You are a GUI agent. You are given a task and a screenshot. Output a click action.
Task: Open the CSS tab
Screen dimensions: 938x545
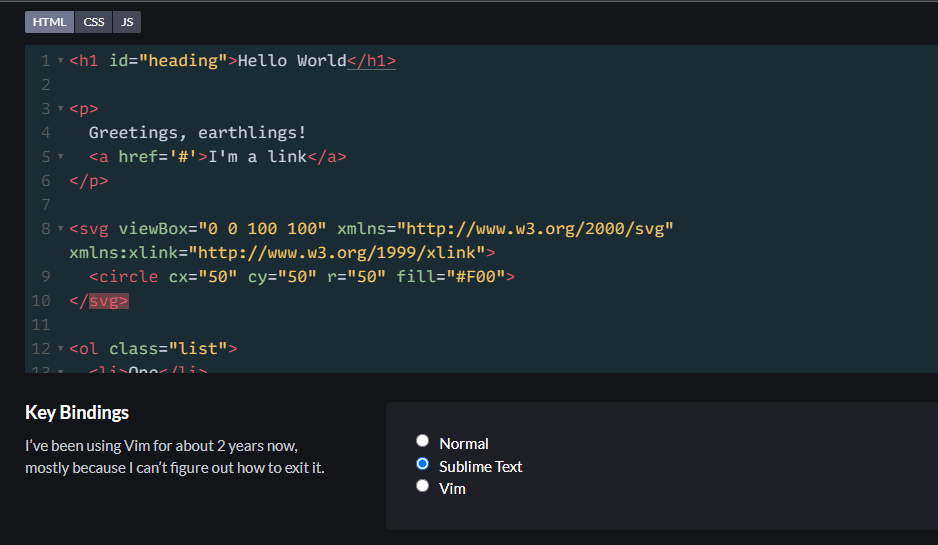pyautogui.click(x=93, y=22)
